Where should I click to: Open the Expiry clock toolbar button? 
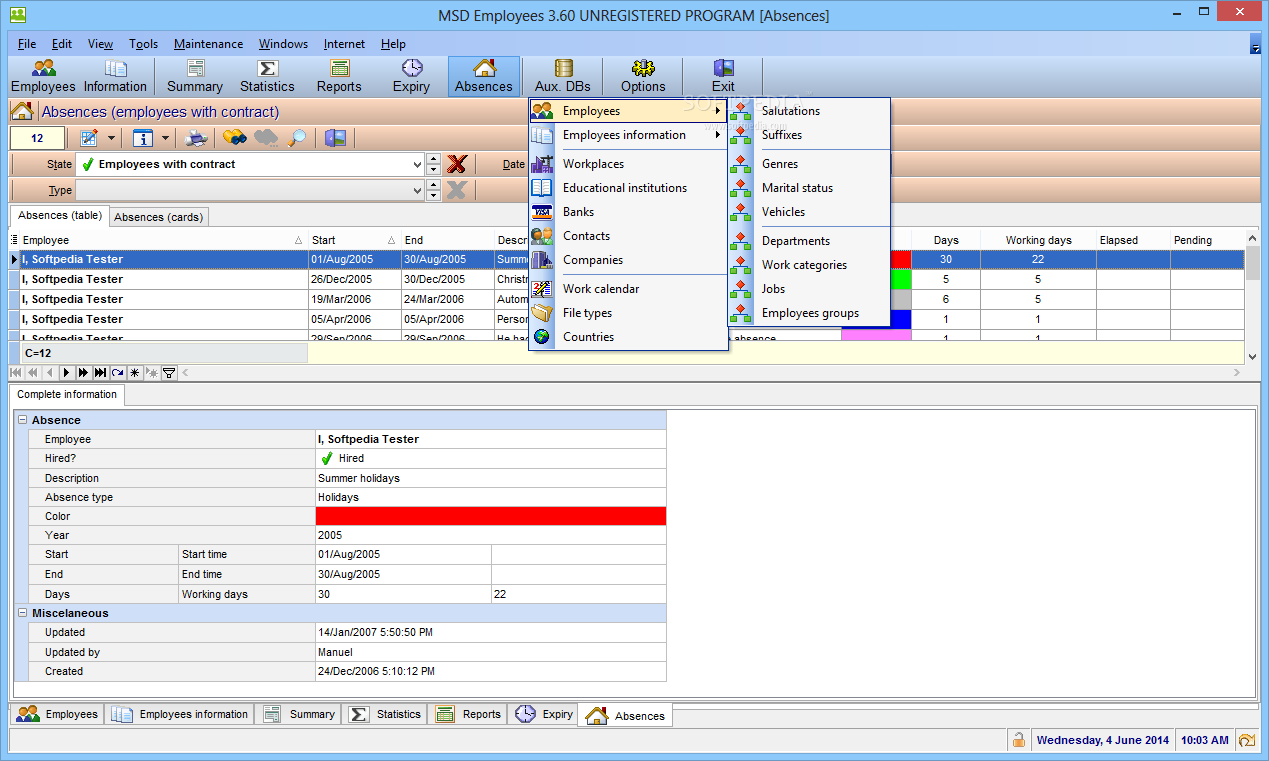(411, 76)
